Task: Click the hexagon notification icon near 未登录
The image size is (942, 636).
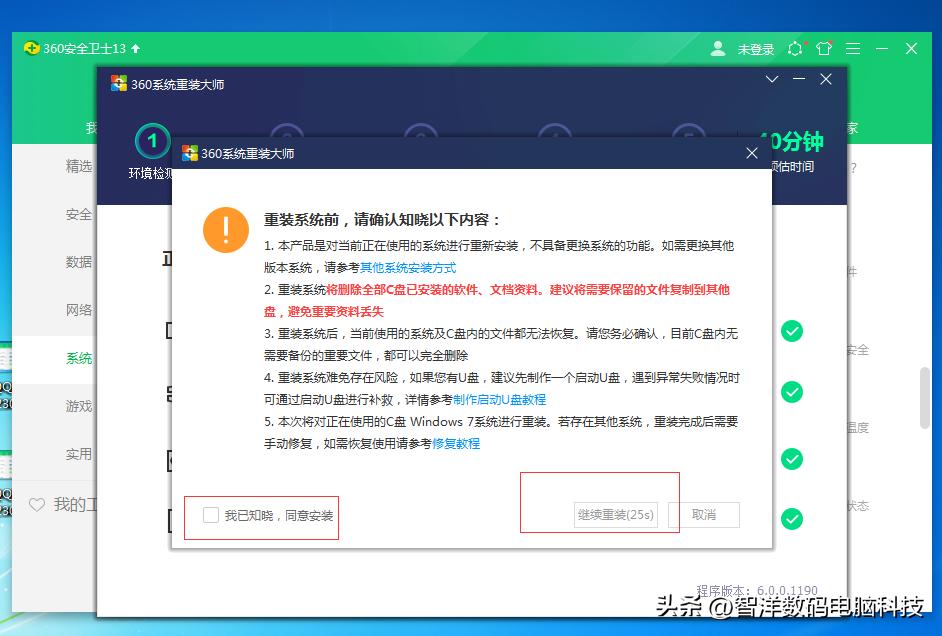Action: (793, 47)
